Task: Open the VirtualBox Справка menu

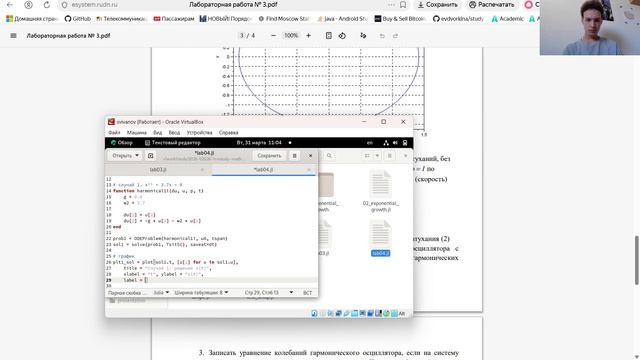Action: [x=229, y=133]
